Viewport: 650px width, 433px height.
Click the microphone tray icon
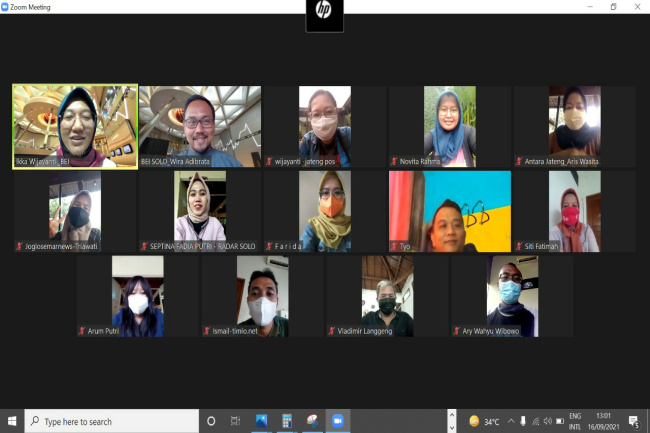pyautogui.click(x=523, y=421)
